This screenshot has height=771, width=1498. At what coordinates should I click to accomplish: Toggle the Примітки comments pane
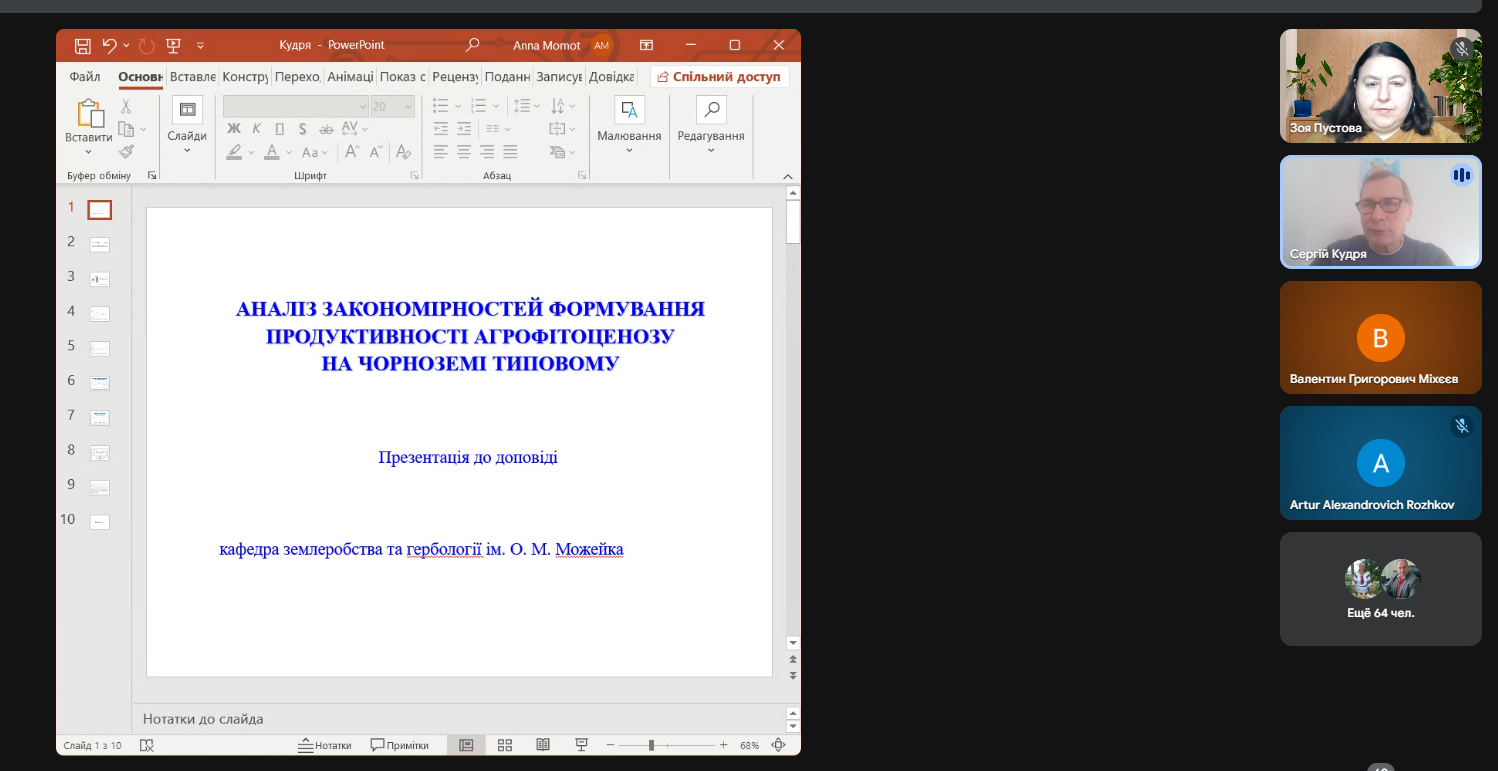[400, 745]
